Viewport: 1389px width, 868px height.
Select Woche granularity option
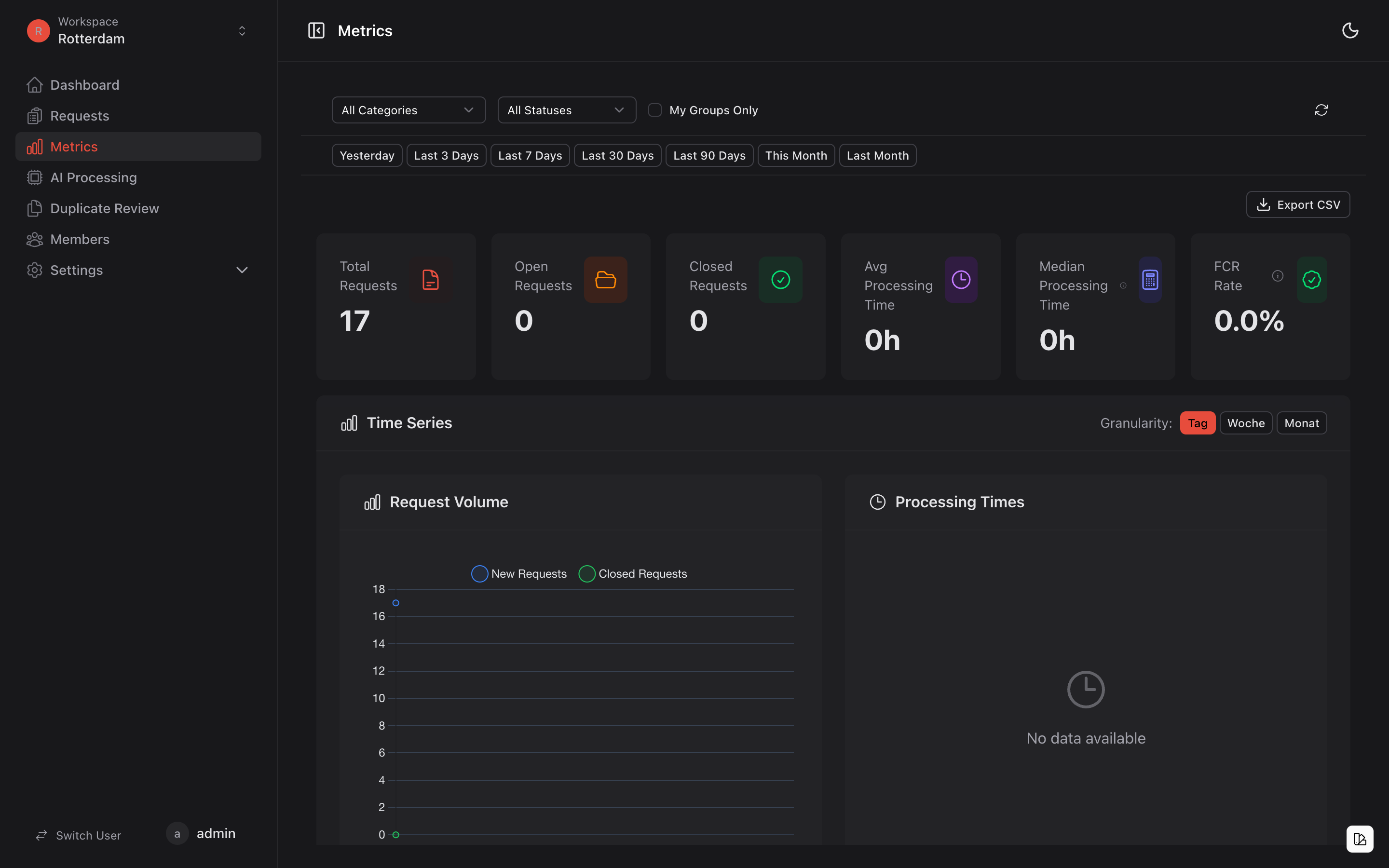(x=1245, y=423)
